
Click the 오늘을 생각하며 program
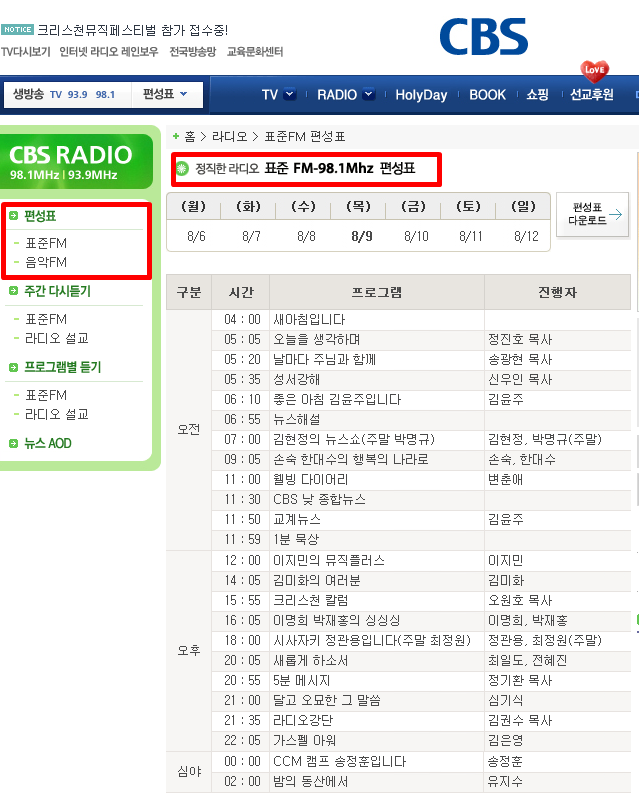(316, 340)
